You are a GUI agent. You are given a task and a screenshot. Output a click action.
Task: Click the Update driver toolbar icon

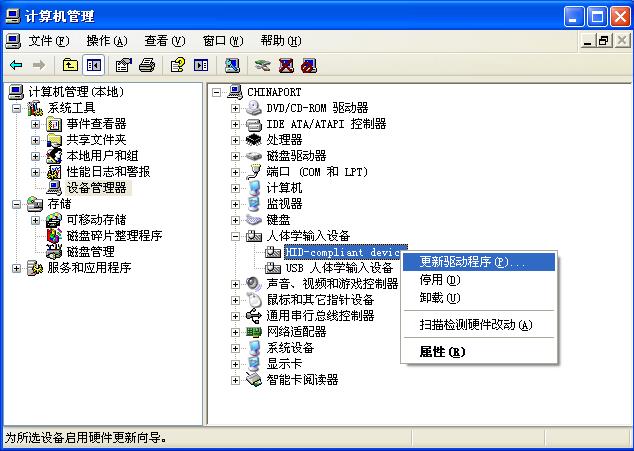point(262,65)
